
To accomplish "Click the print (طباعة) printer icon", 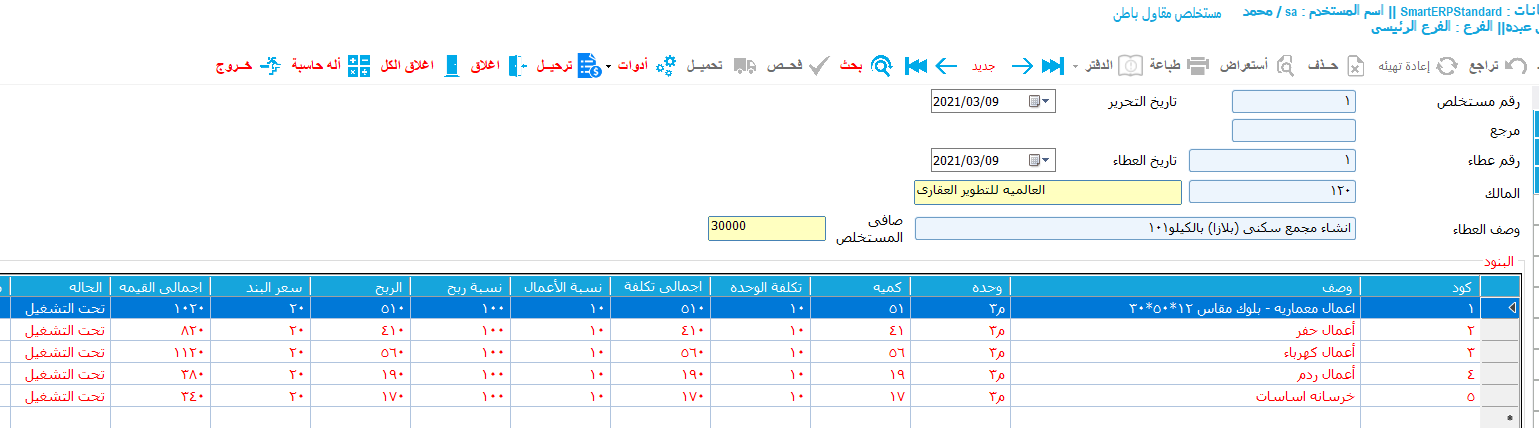I will [1200, 66].
